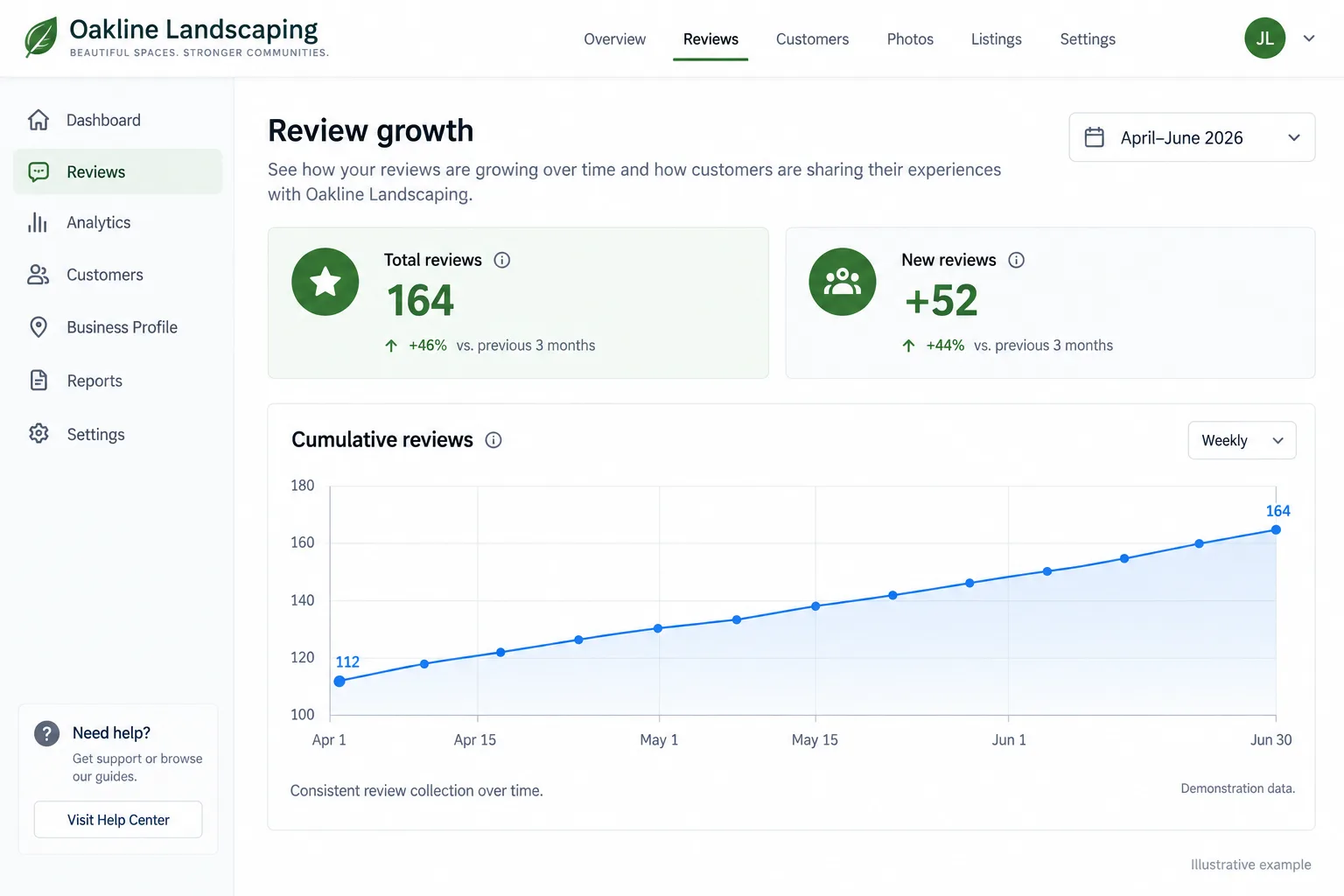Click the Jun 30 chart data point labeled 164
Screen dimensions: 1344x896
pyautogui.click(x=1276, y=529)
